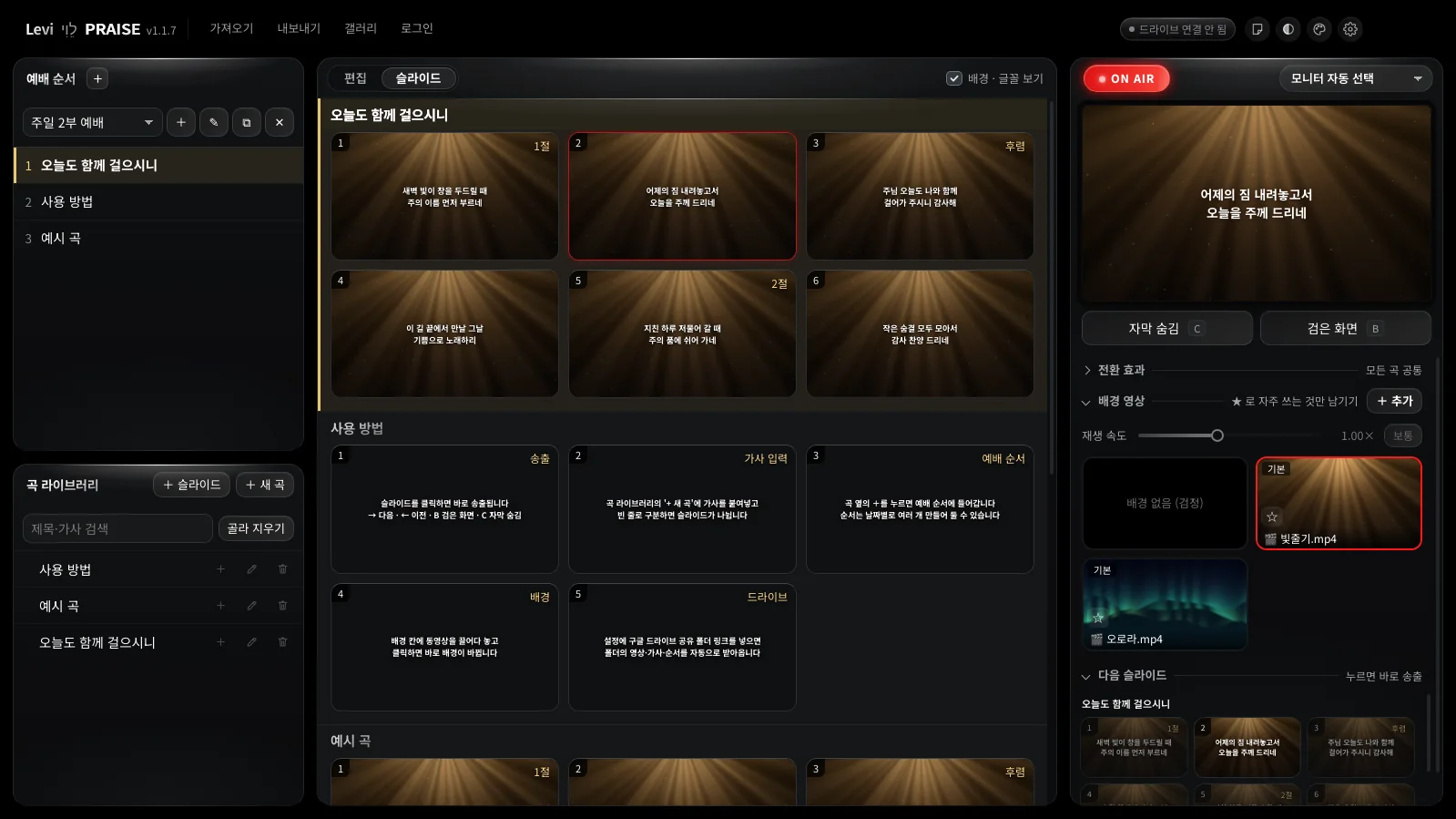
Task: Toggle 검은 화면 black screen output
Action: click(1345, 329)
